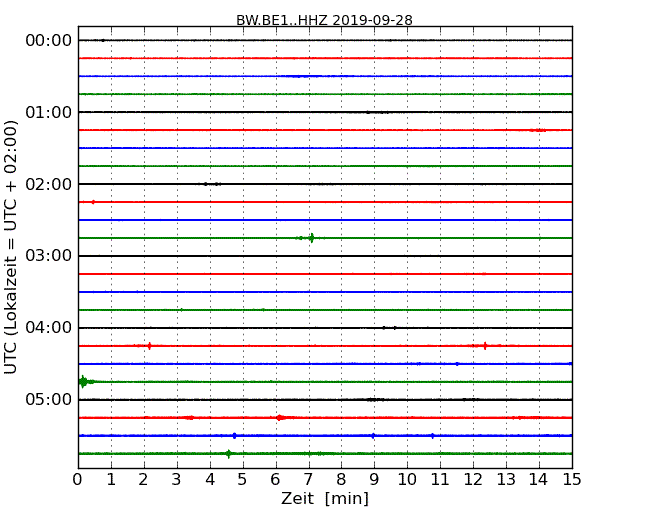Click x-axis tick label 15

click(x=572, y=479)
